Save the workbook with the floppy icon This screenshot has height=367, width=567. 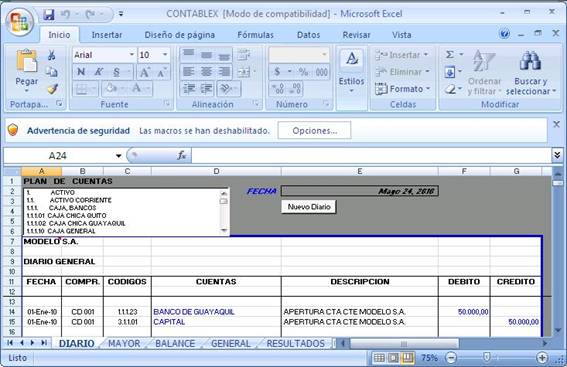click(x=49, y=14)
